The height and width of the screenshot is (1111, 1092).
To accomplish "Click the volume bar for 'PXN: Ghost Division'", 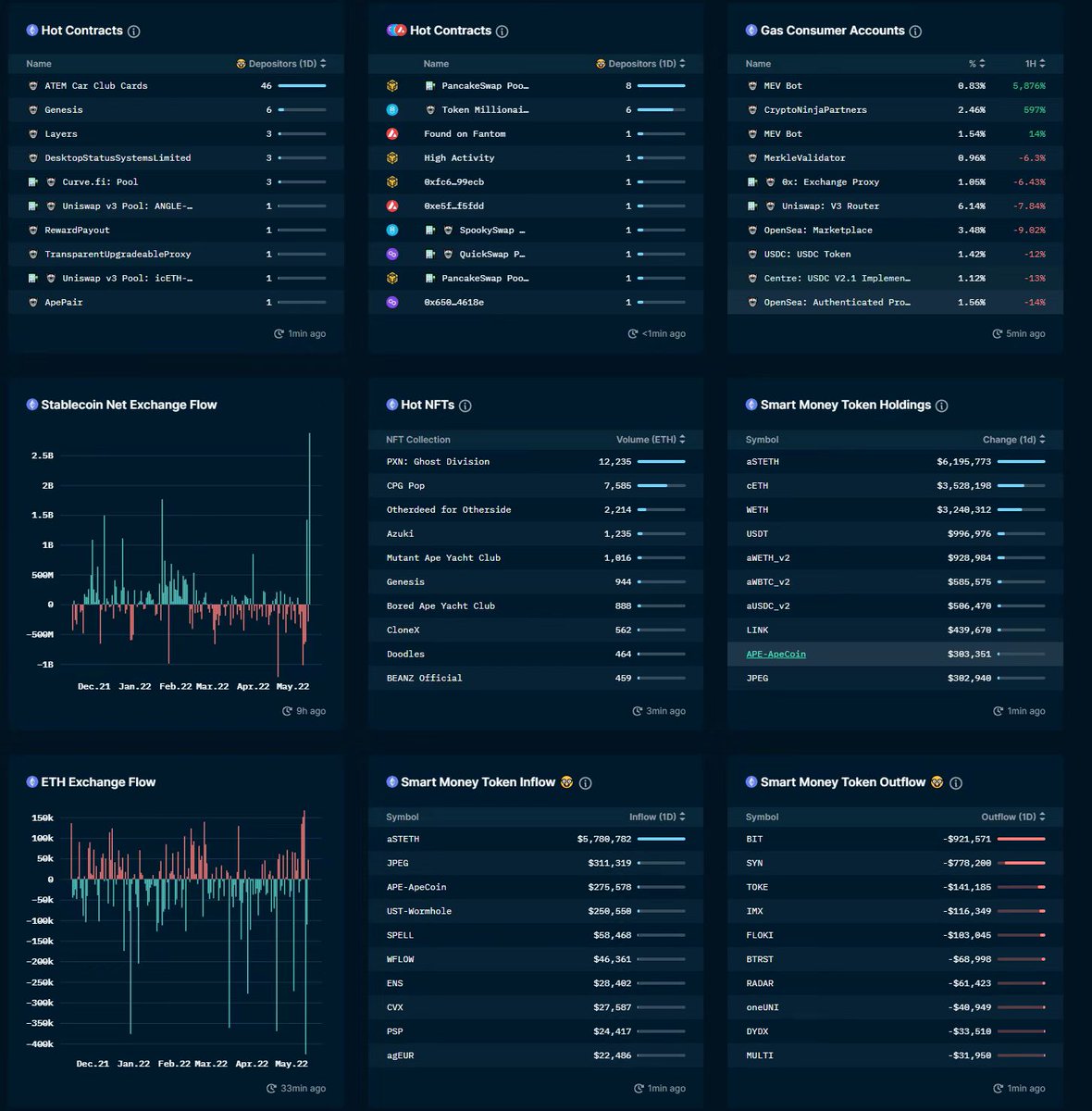I will click(x=662, y=461).
